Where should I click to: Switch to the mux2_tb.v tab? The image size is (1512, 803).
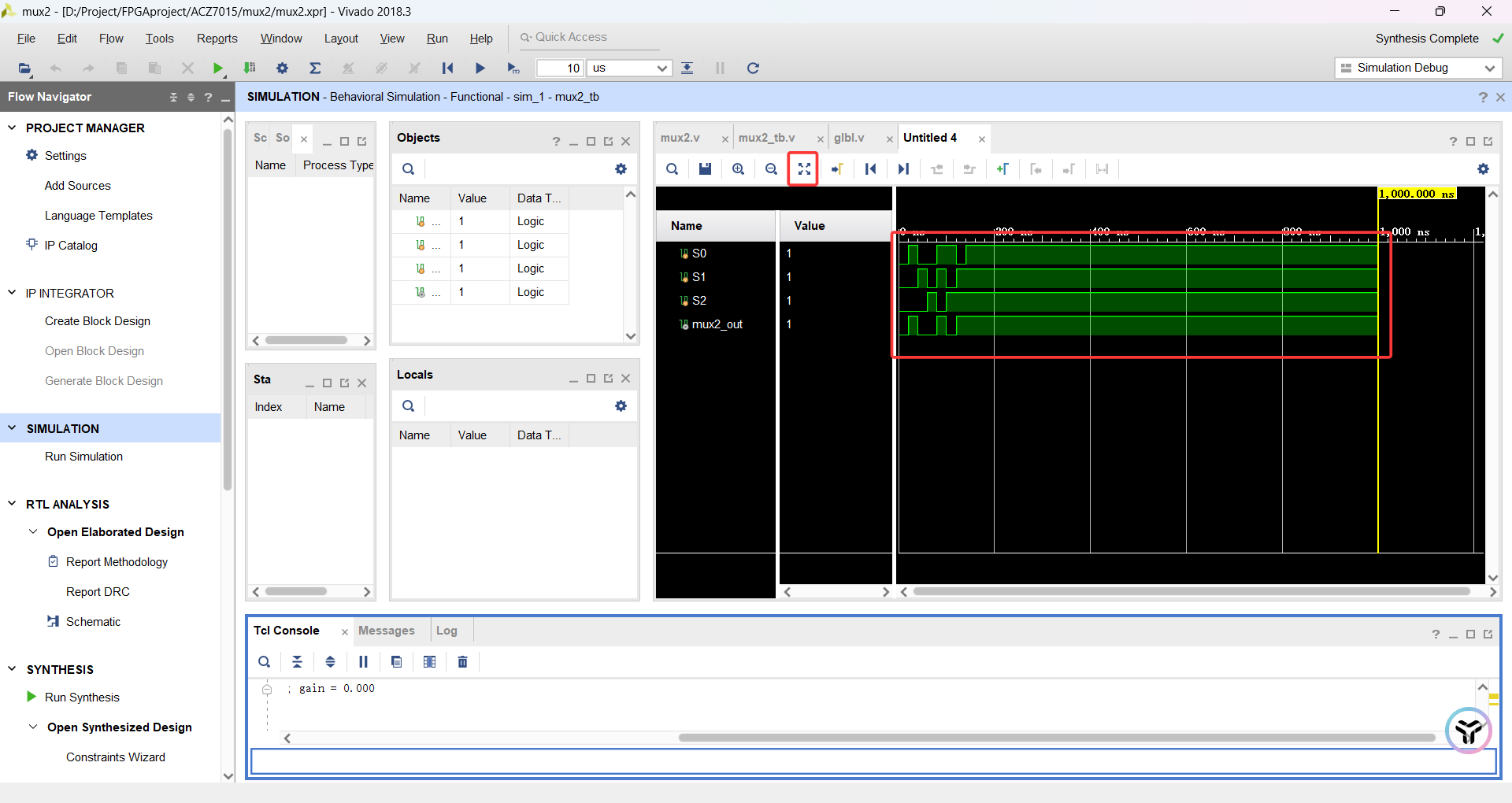(x=766, y=138)
